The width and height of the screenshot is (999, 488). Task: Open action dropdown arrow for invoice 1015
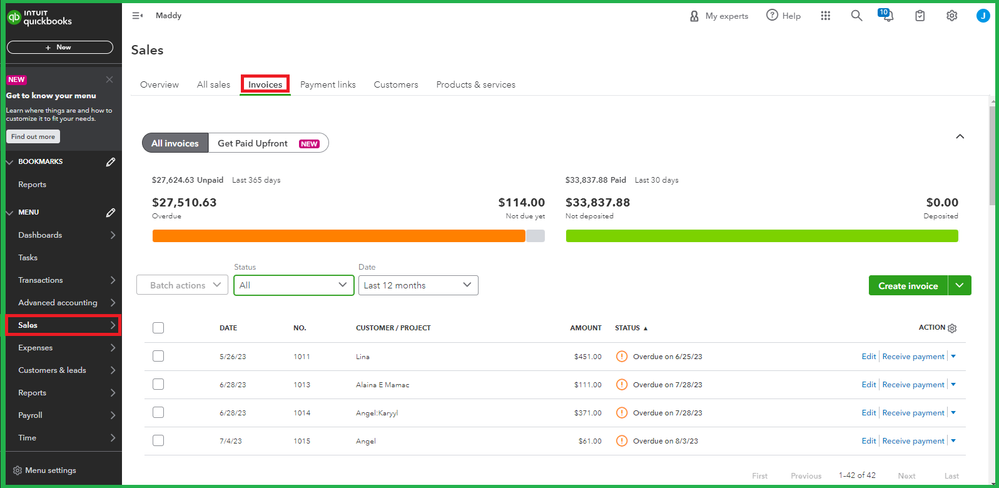[953, 441]
